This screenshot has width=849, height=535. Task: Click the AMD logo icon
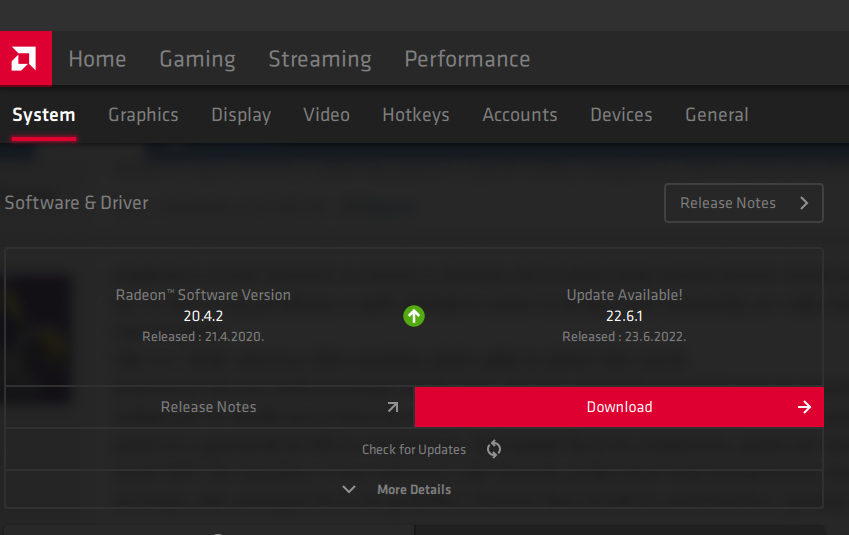(25, 58)
